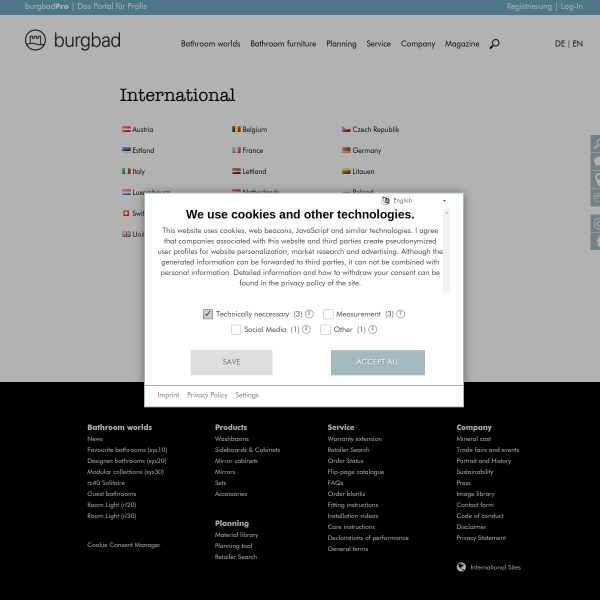This screenshot has height=600, width=600.
Task: Open footer Planning tool link
Action: click(233, 546)
